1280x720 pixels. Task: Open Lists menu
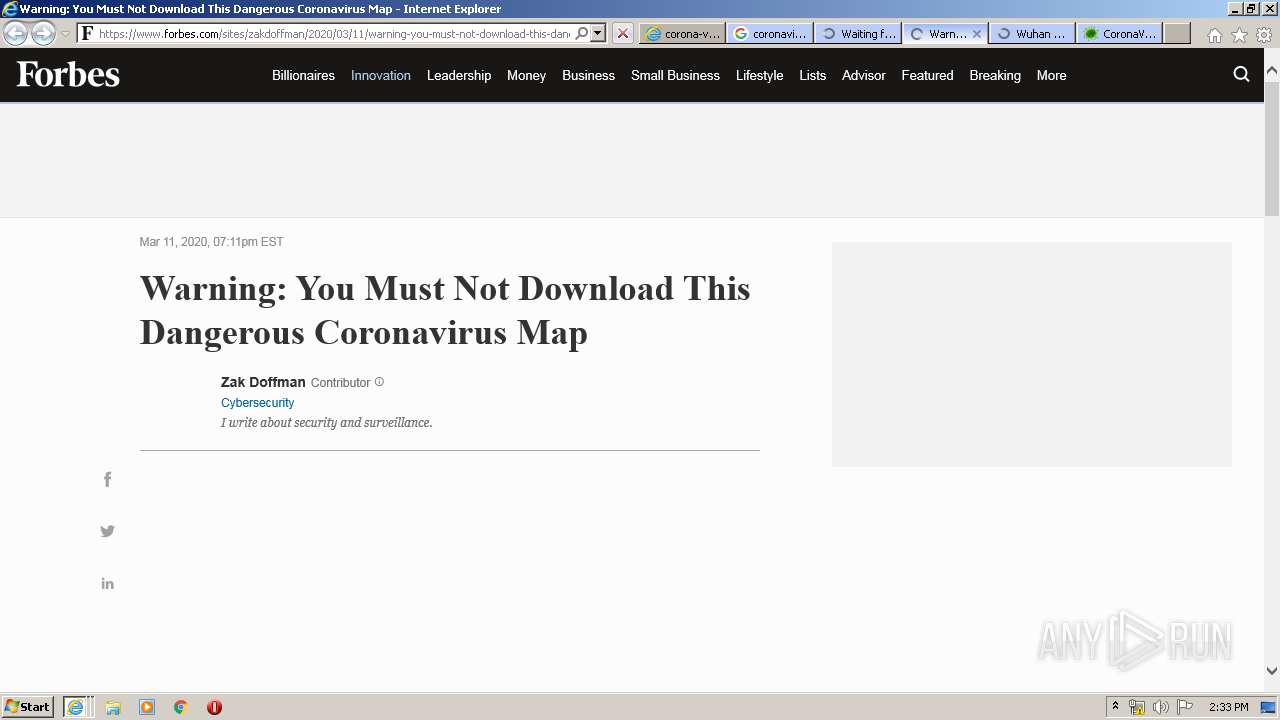[x=813, y=75]
